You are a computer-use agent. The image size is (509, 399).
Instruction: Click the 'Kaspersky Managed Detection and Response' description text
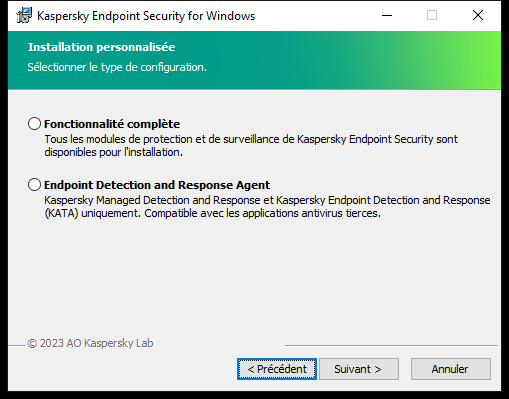(x=267, y=206)
